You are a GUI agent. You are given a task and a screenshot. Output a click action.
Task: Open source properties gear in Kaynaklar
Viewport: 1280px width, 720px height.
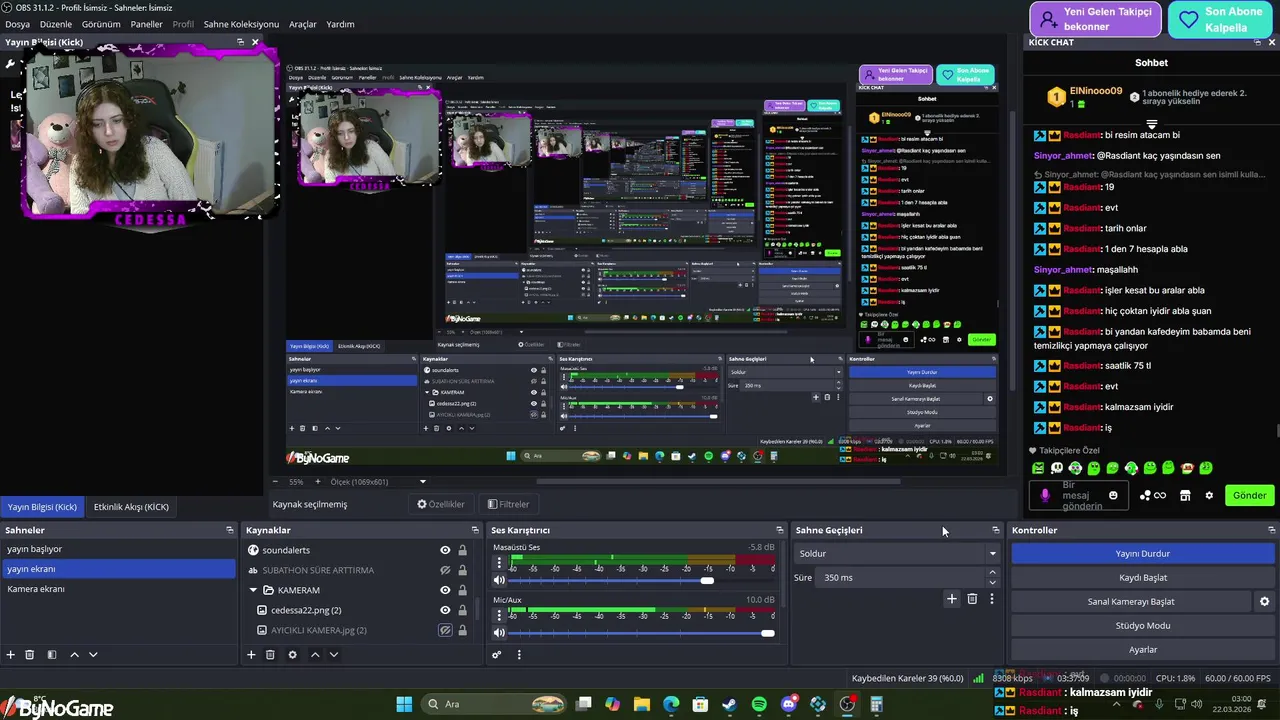pyautogui.click(x=292, y=655)
